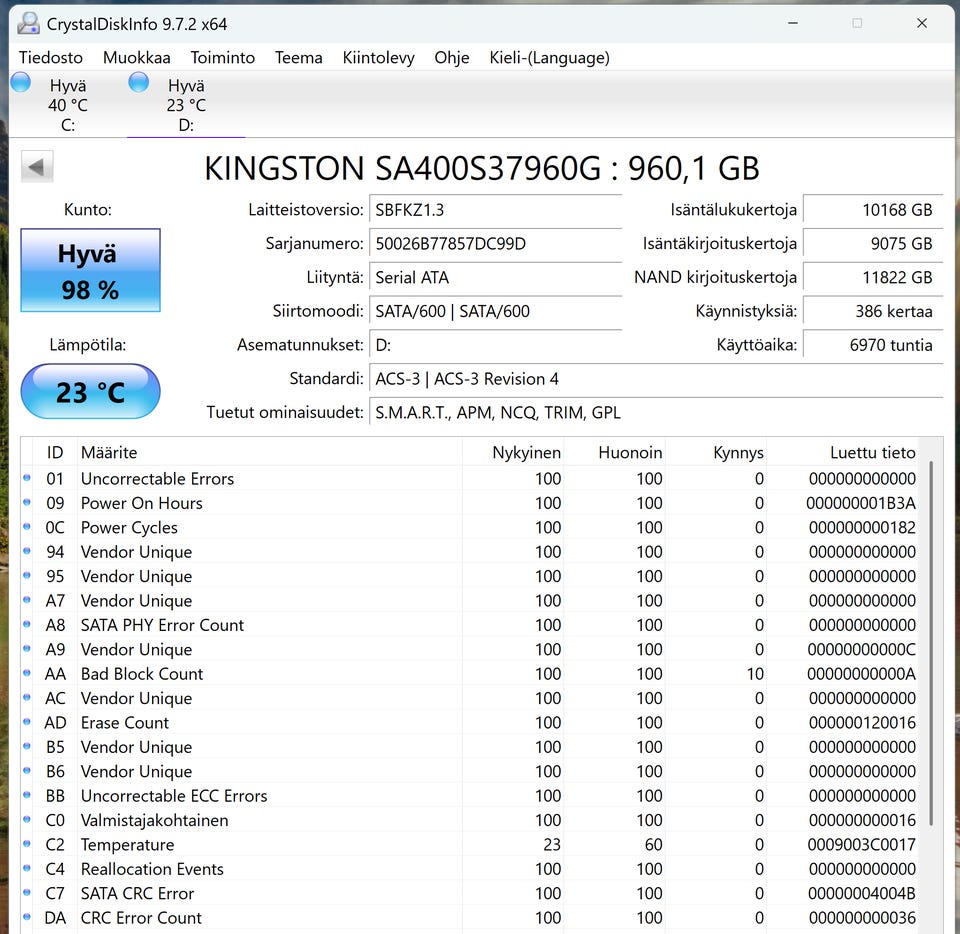Open the Teema menu
Image resolution: width=960 pixels, height=934 pixels.
click(298, 58)
